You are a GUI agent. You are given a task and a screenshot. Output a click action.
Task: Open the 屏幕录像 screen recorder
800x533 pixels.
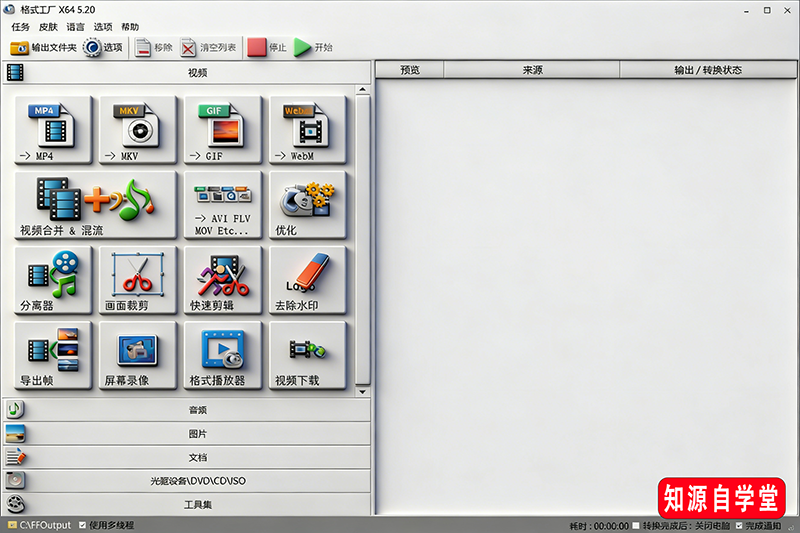(x=138, y=355)
